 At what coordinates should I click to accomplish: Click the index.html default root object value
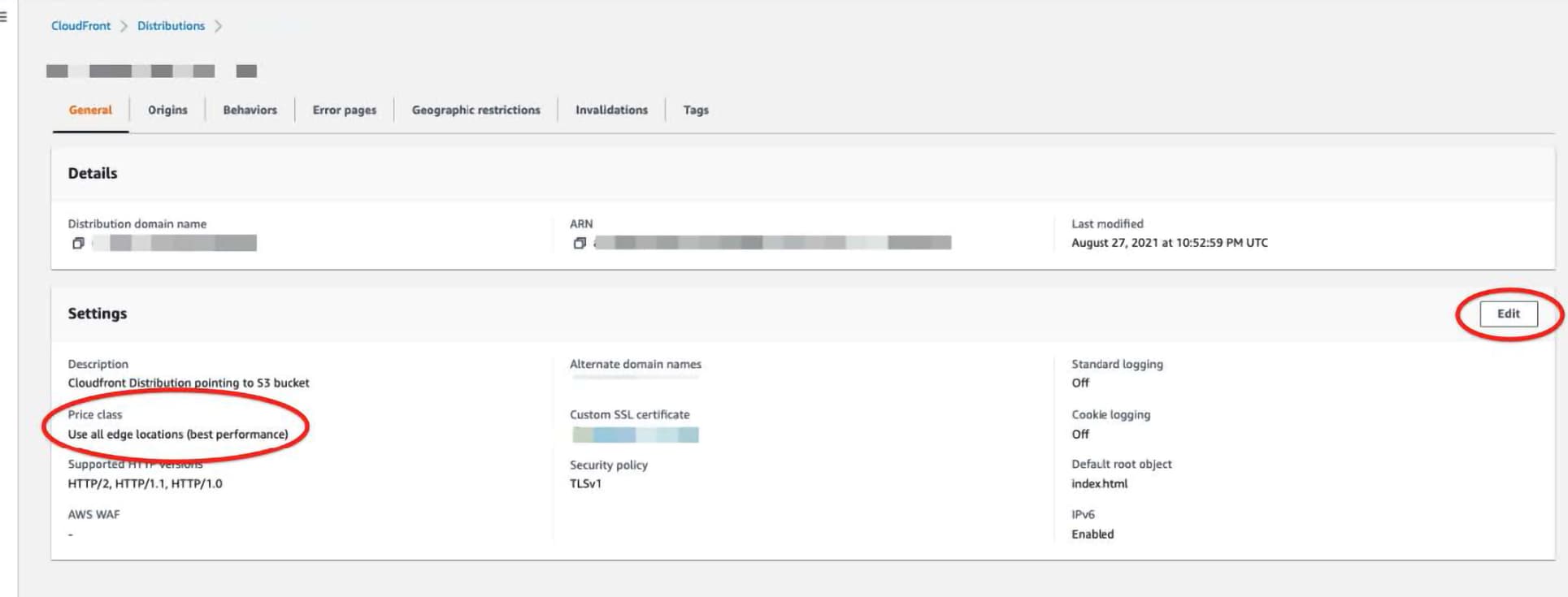point(1099,483)
